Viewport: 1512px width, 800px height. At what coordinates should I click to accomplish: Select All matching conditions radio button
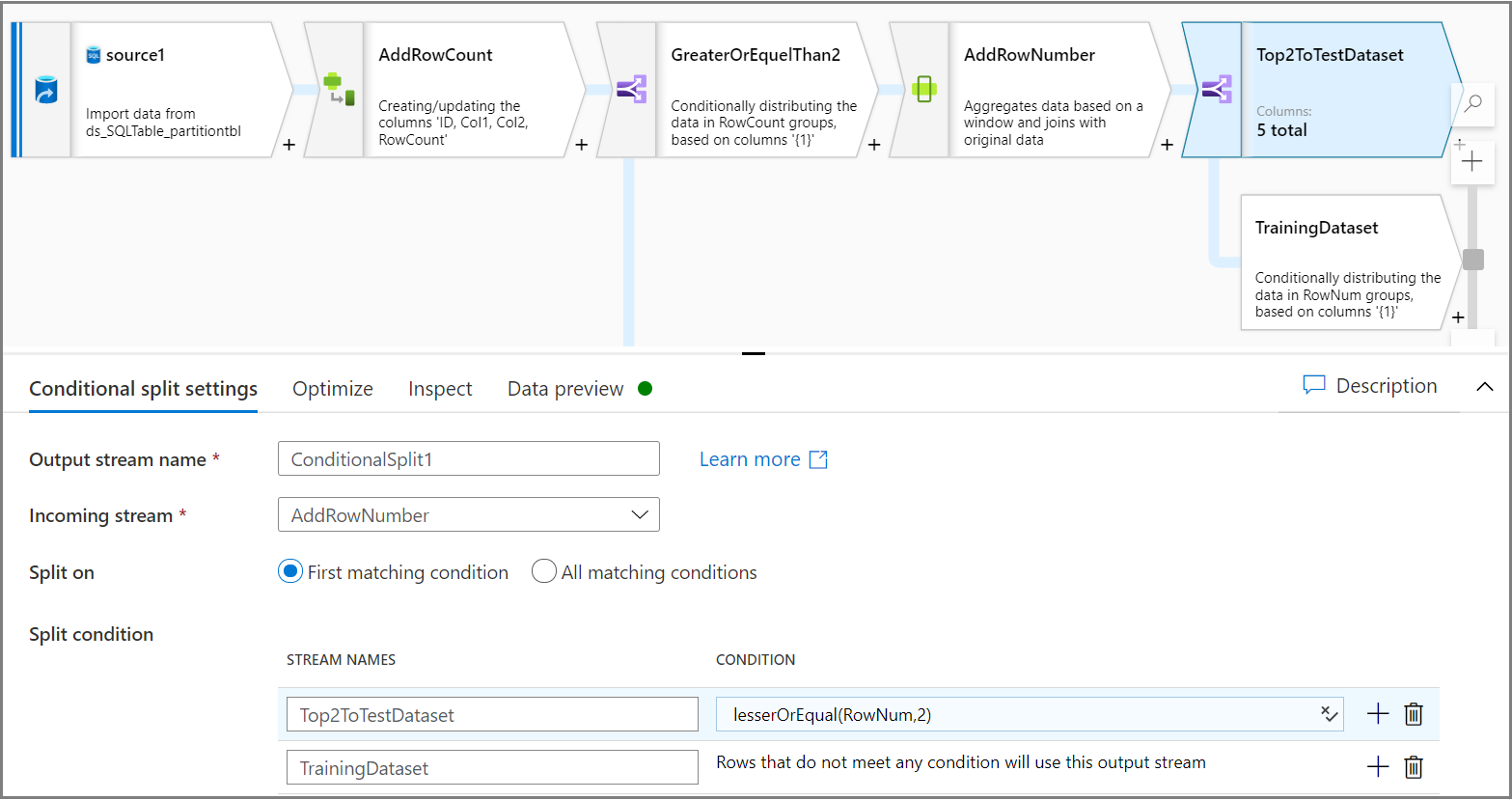544,572
